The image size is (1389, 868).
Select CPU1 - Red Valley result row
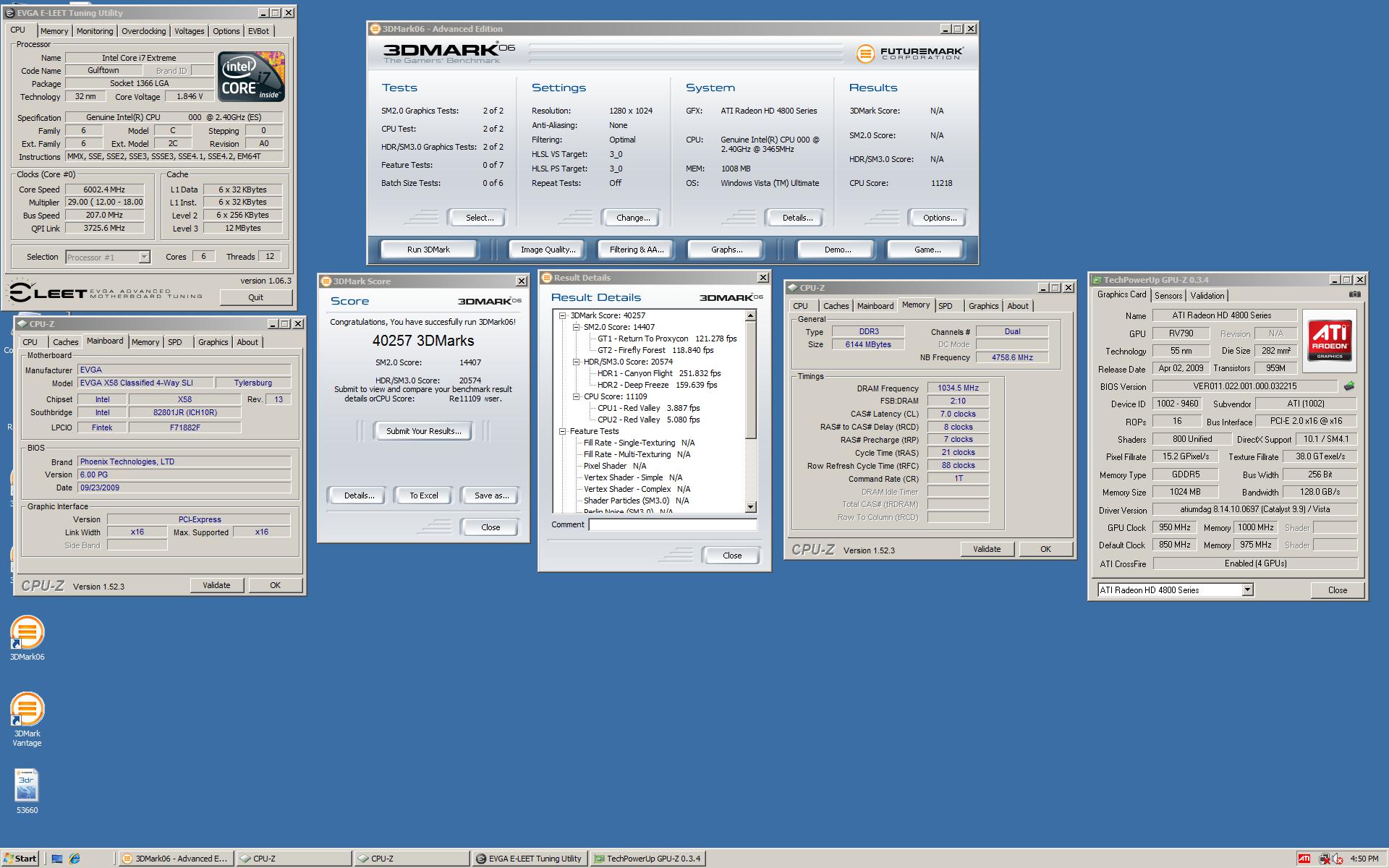(x=649, y=408)
